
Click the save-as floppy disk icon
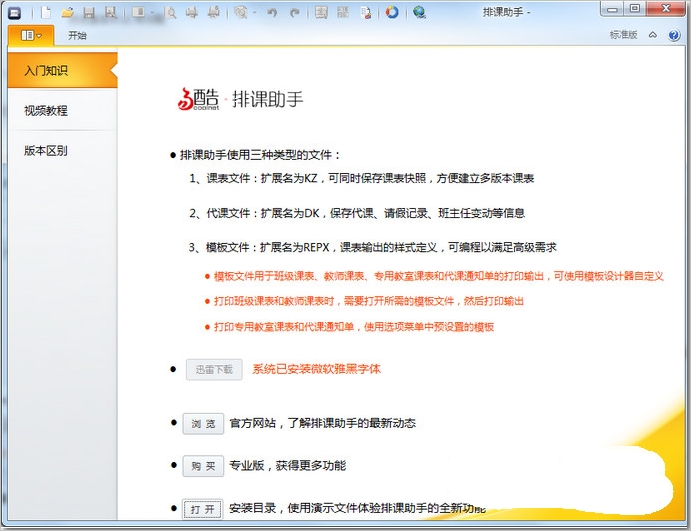coord(110,13)
